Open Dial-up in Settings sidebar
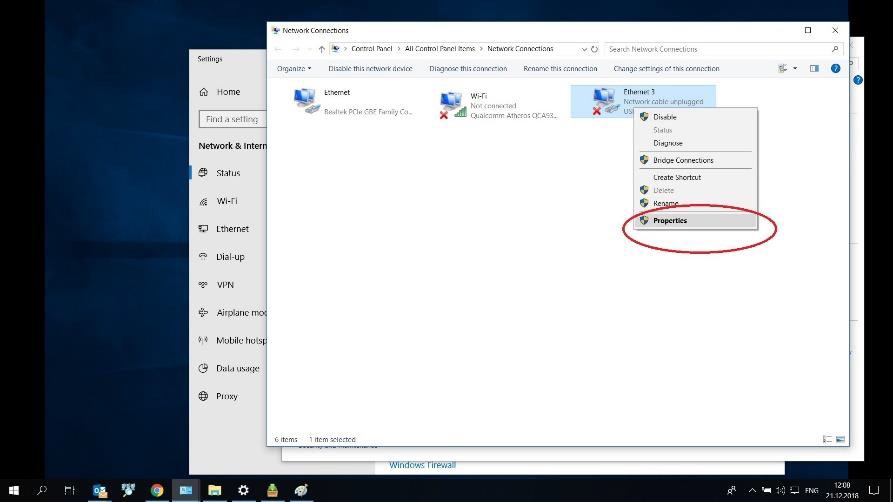The image size is (893, 502). [229, 256]
